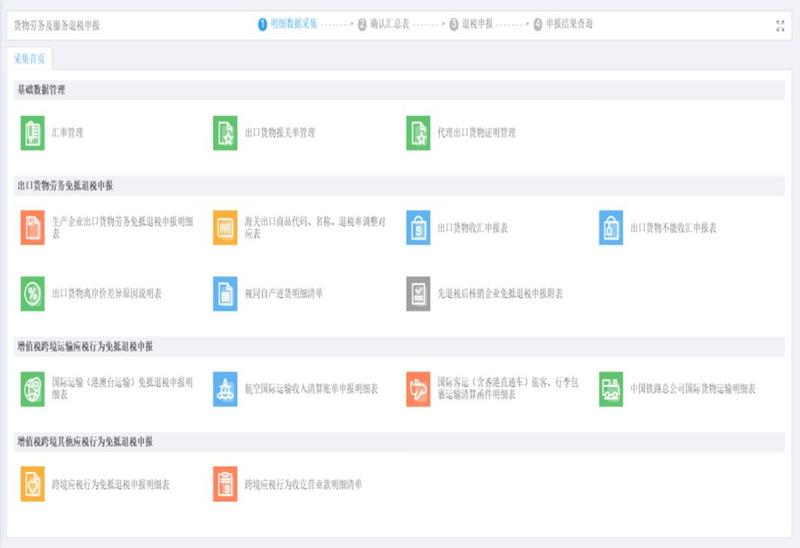Select the 国际运输（港澳台运输）免抵退税申报明细表 icon
The width and height of the screenshot is (800, 548).
(33, 389)
